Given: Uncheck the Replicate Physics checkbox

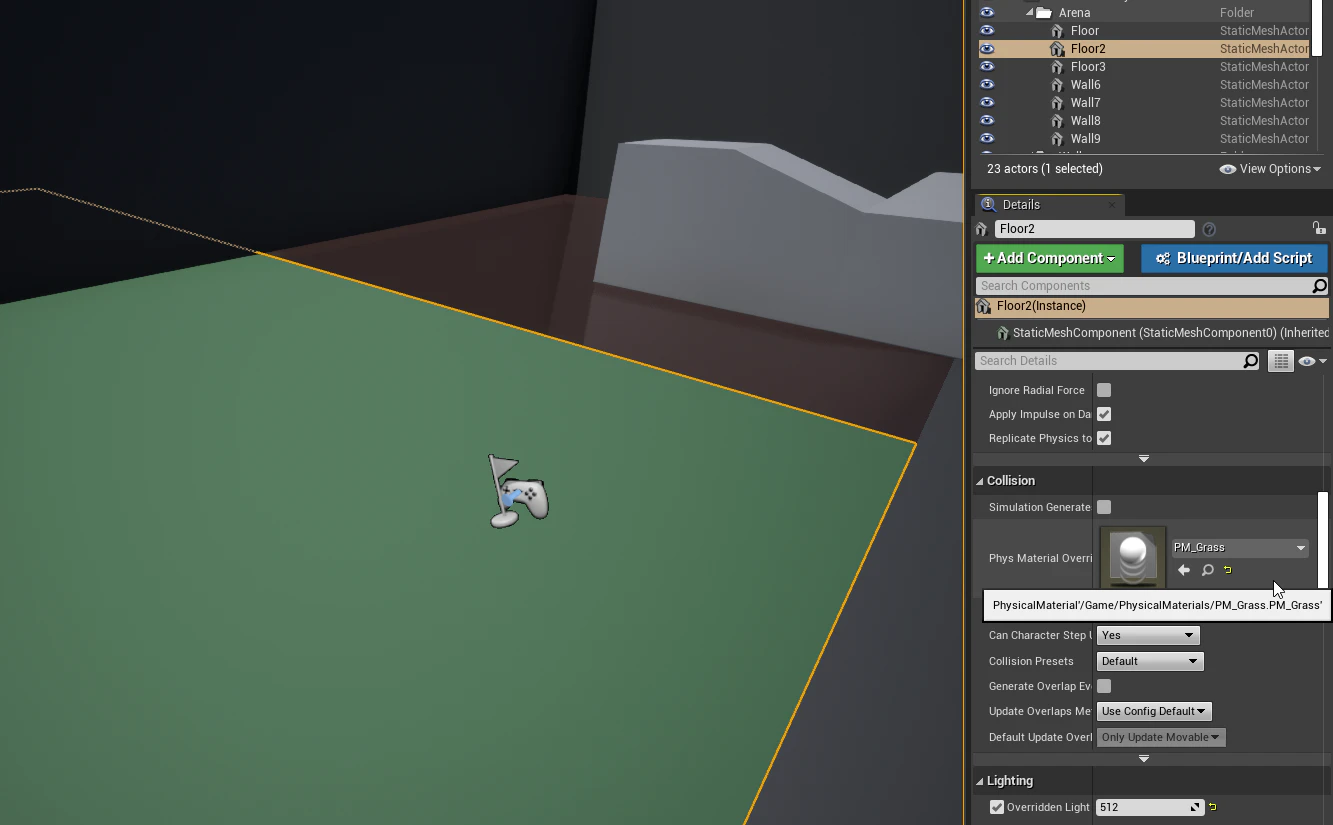Looking at the screenshot, I should tap(1104, 438).
